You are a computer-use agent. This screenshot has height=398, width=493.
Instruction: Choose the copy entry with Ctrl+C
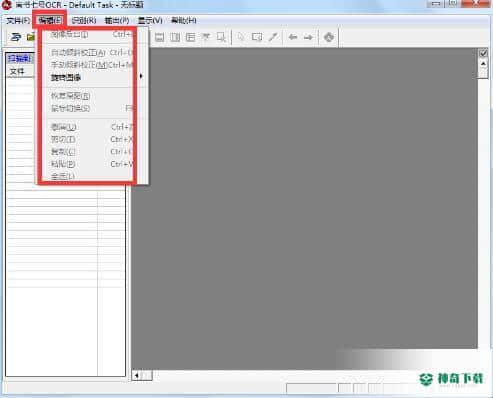(x=93, y=152)
